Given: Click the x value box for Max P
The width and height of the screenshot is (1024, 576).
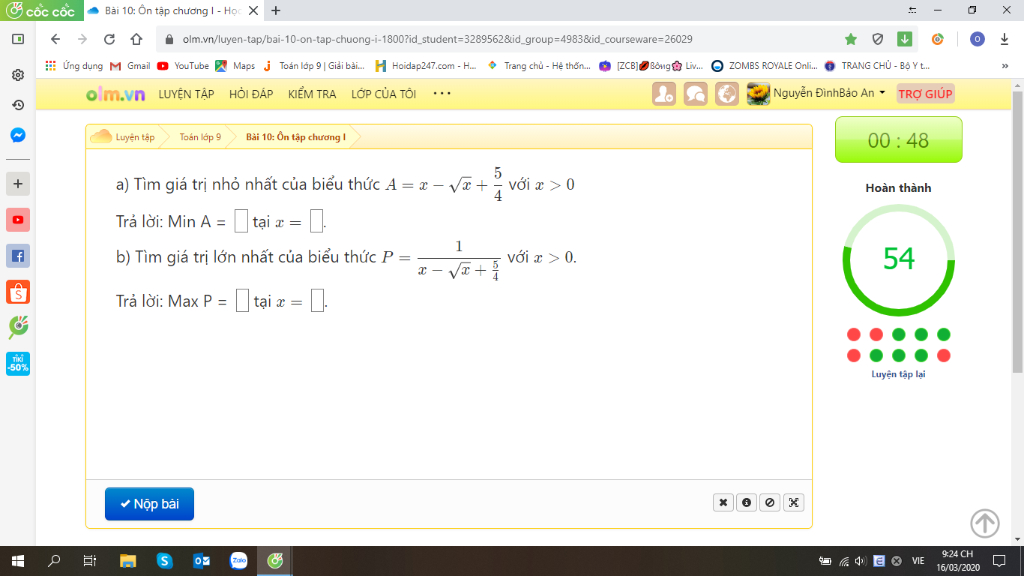Looking at the screenshot, I should (317, 300).
